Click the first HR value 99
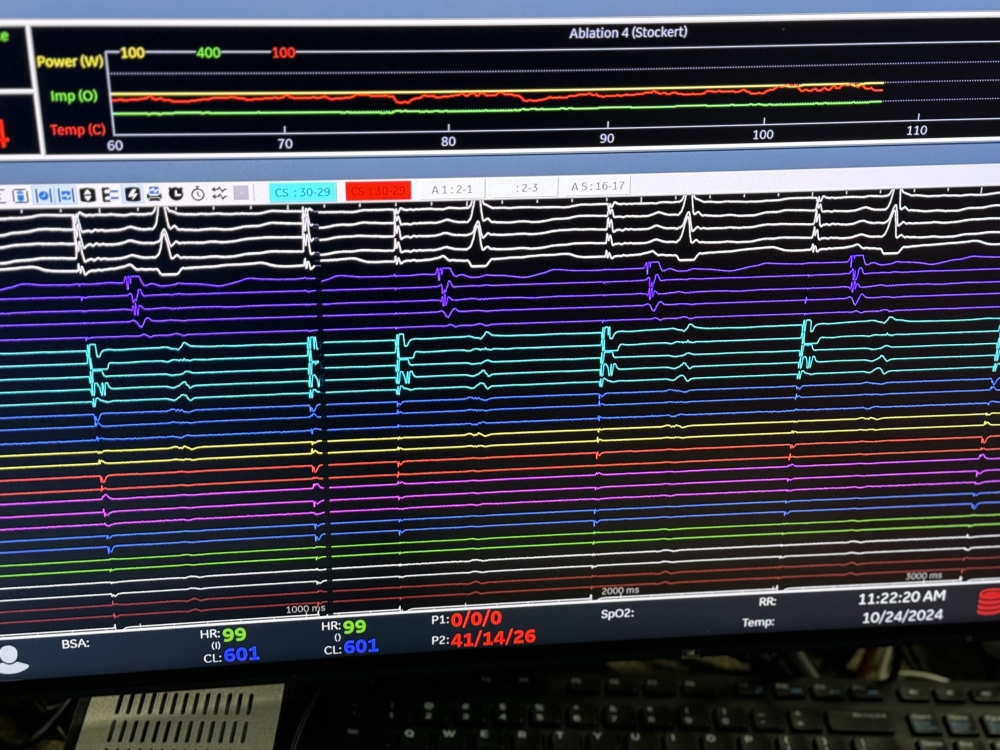 tap(234, 635)
